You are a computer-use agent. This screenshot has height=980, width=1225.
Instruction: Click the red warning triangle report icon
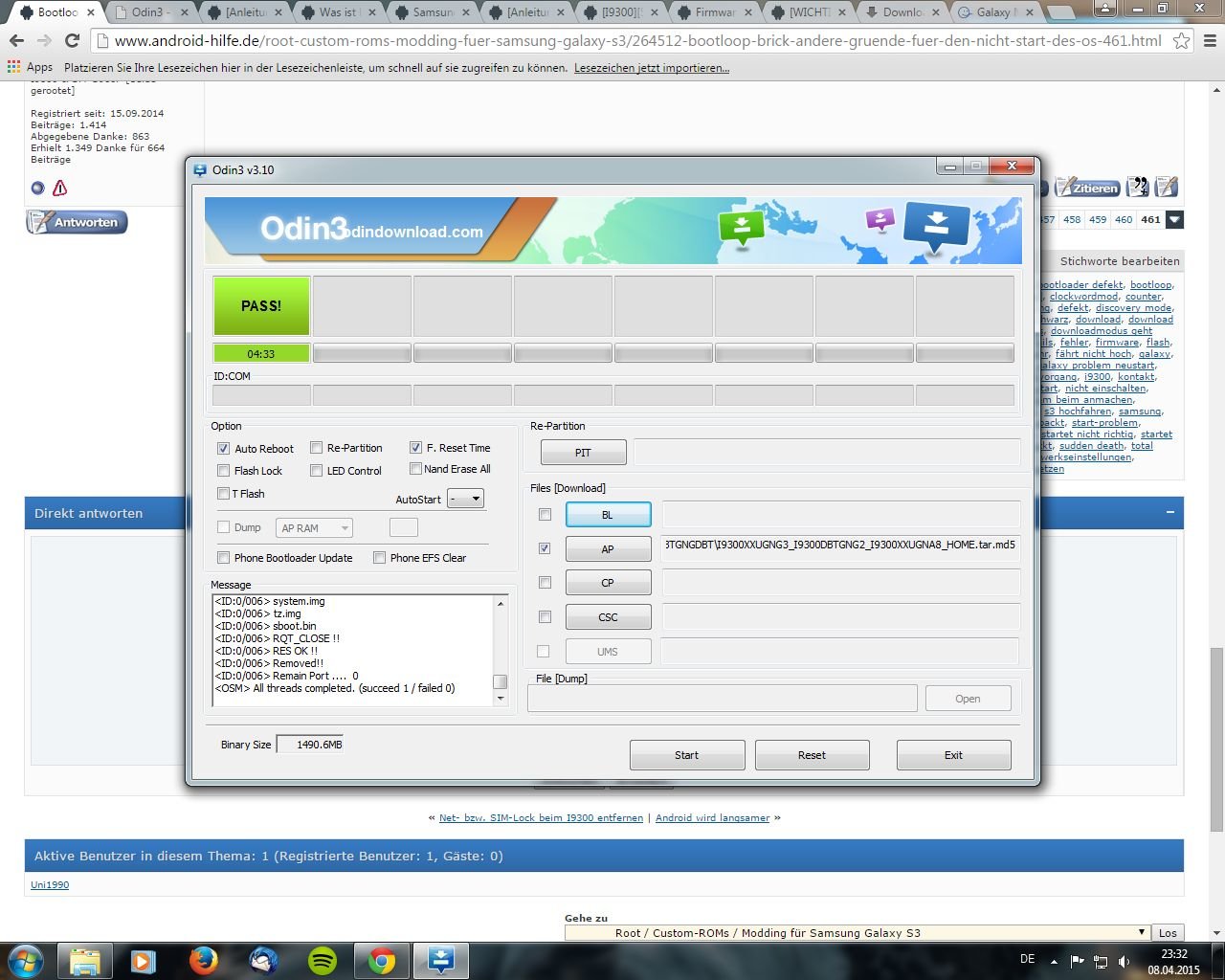(60, 189)
